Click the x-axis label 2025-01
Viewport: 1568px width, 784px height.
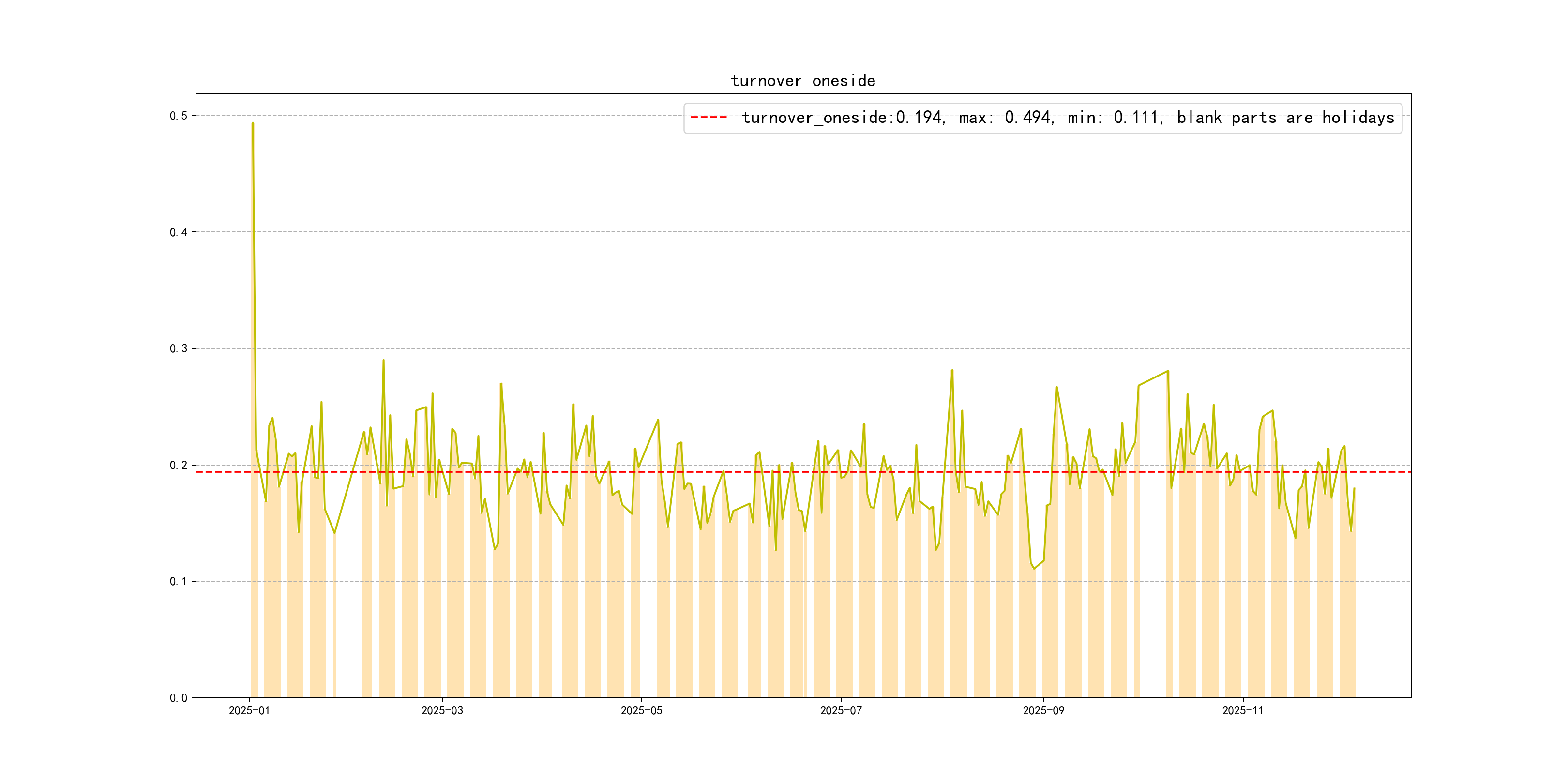click(249, 710)
